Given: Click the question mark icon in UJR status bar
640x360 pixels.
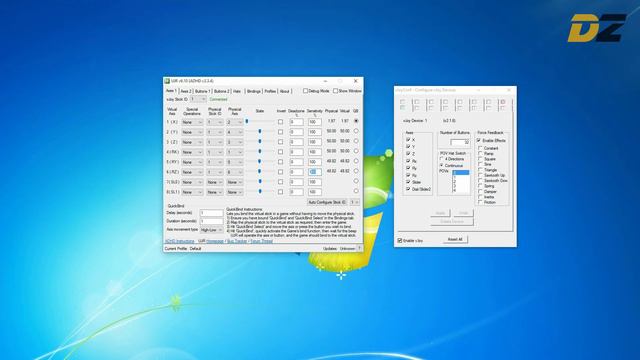Looking at the screenshot, I should (359, 248).
